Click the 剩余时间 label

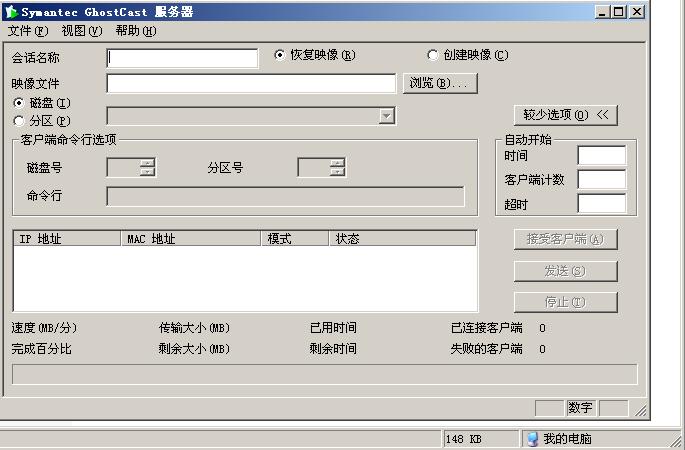[333, 349]
